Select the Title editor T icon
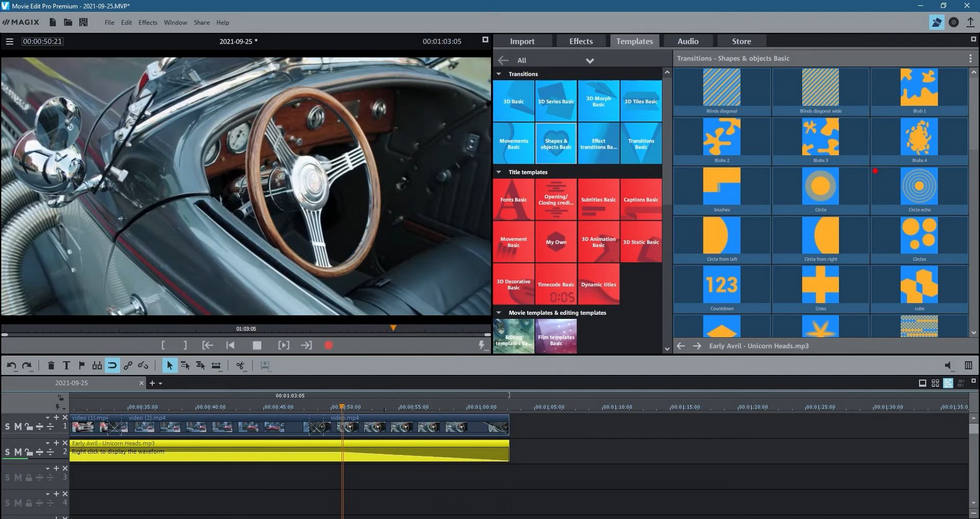The image size is (980, 519). [66, 366]
